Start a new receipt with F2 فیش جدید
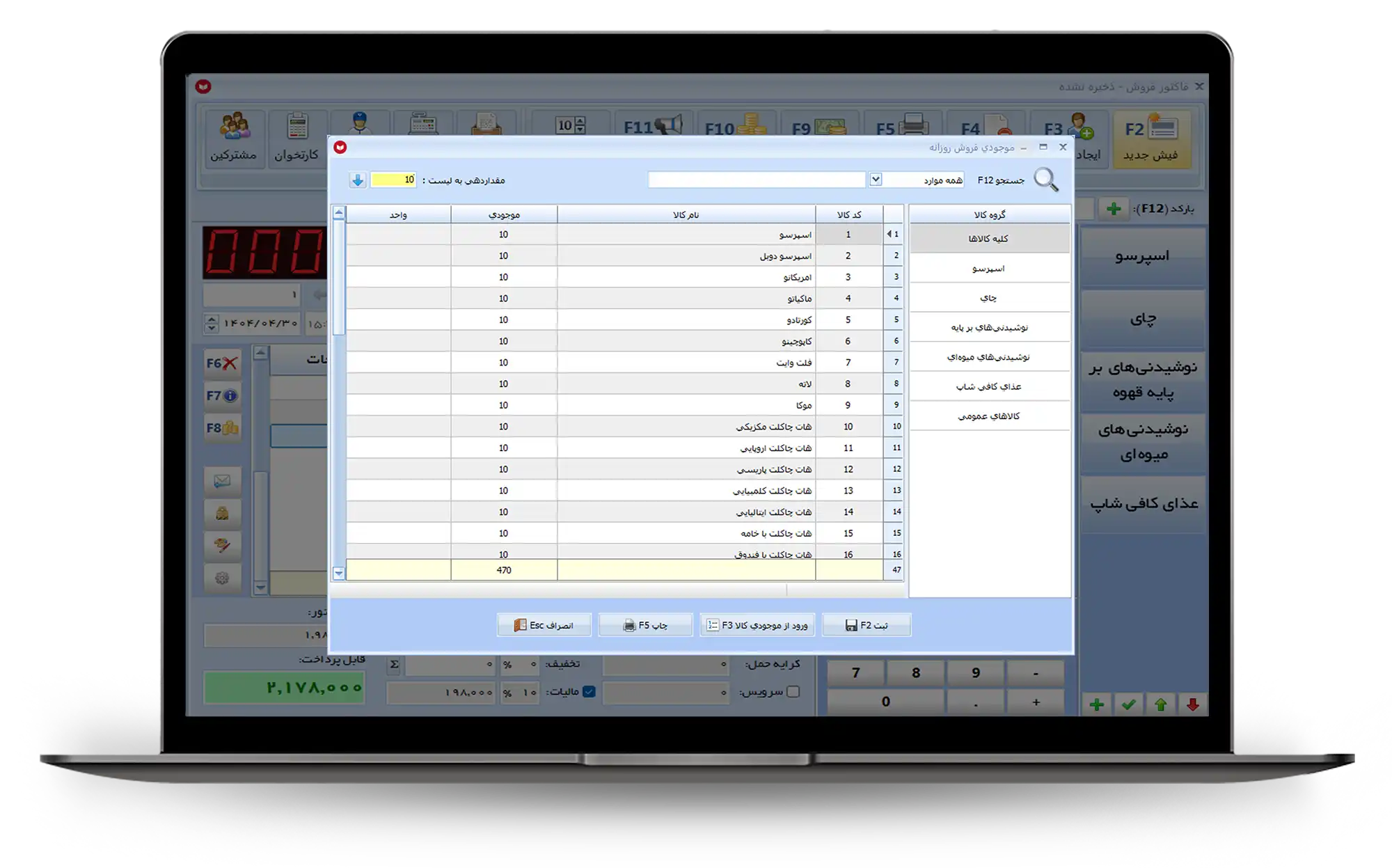The height and width of the screenshot is (868, 1392). click(1151, 138)
